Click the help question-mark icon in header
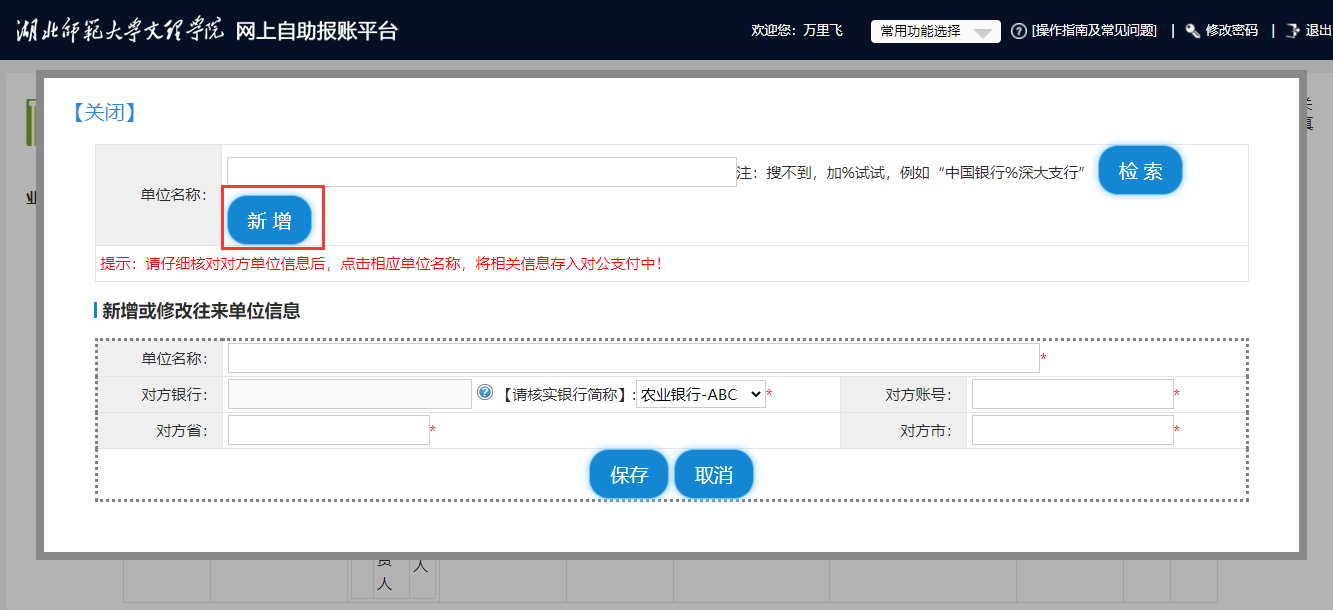Viewport: 1333px width, 610px height. click(1019, 31)
